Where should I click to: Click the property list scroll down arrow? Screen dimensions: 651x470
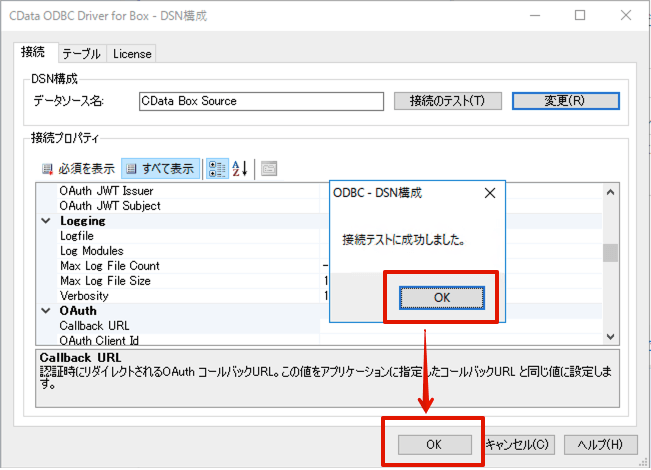pyautogui.click(x=610, y=336)
